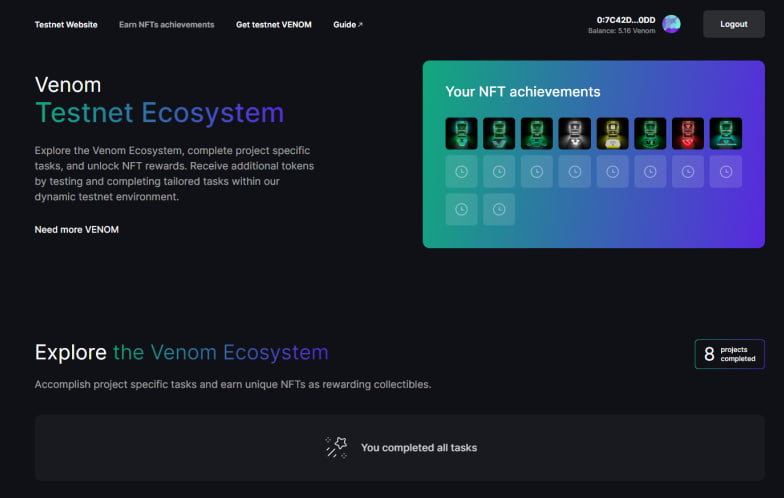Viewport: 784px width, 498px height.
Task: Select the sixth green robot NFT
Action: 650,134
